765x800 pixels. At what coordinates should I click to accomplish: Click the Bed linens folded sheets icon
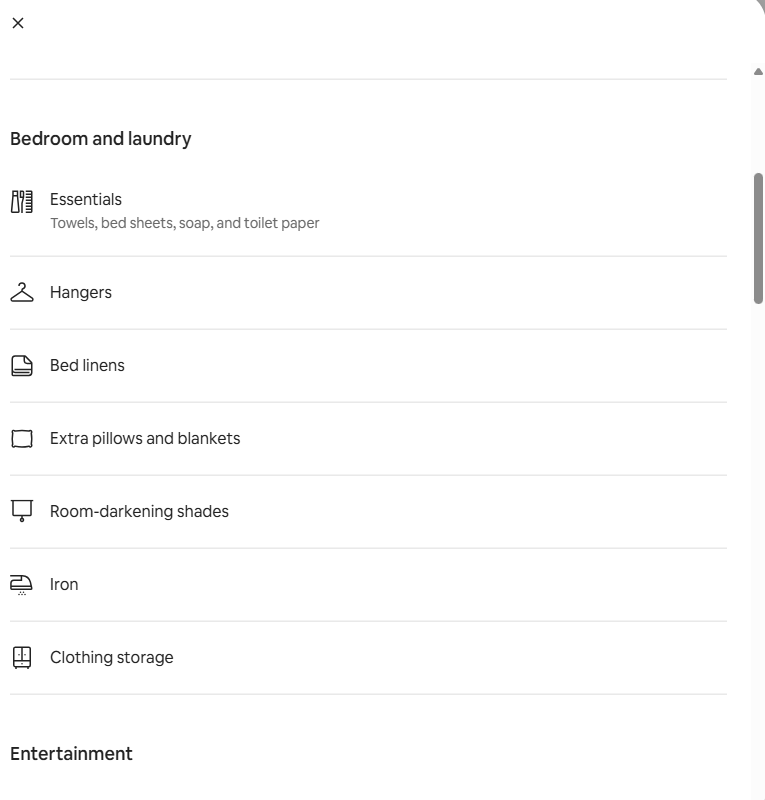tap(22, 366)
